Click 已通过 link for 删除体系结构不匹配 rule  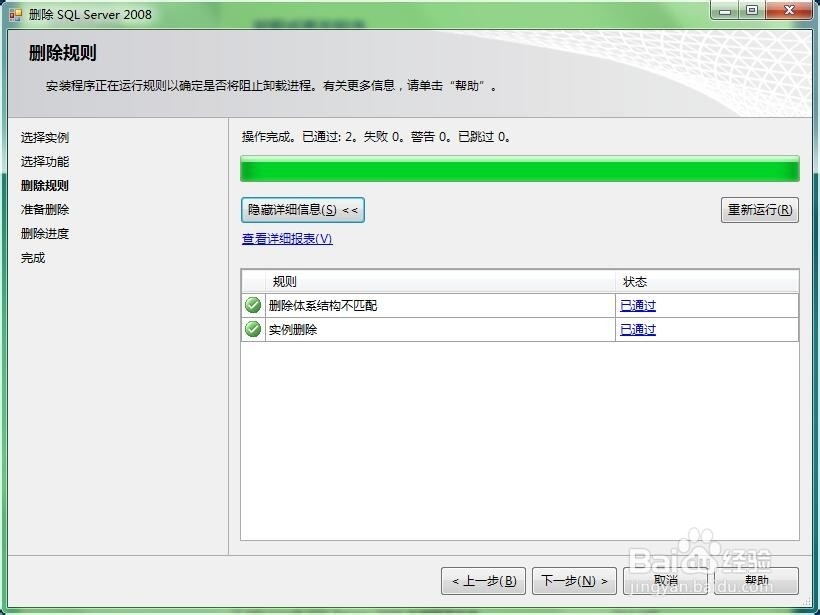[x=637, y=305]
